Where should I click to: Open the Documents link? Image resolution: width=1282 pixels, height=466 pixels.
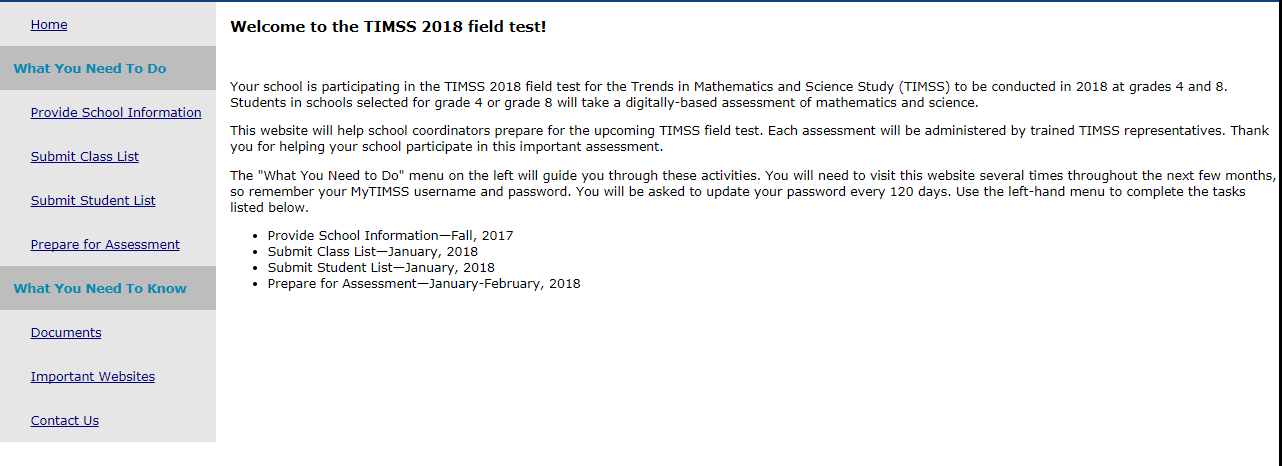(66, 333)
